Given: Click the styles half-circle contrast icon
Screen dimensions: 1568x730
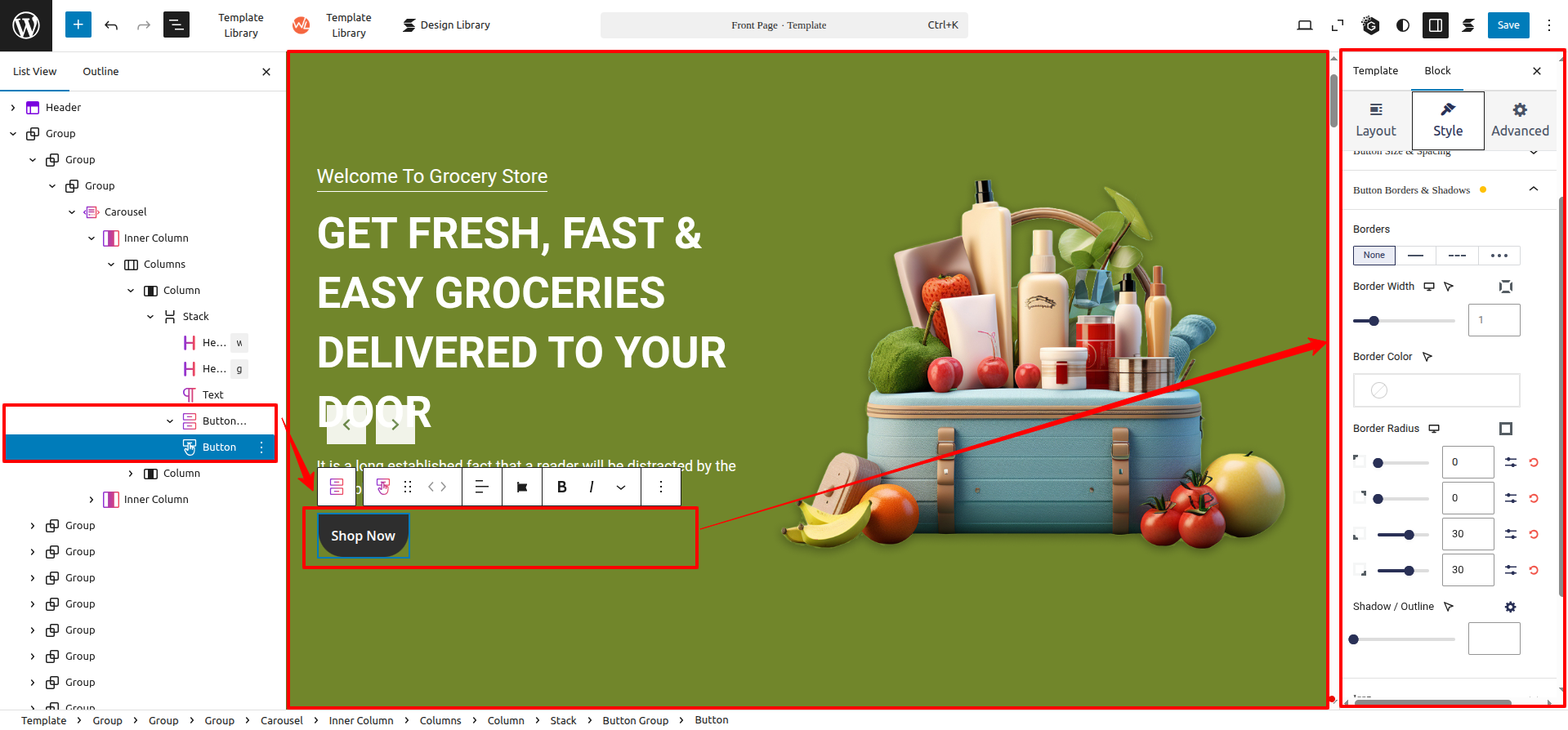Looking at the screenshot, I should pos(1403,25).
